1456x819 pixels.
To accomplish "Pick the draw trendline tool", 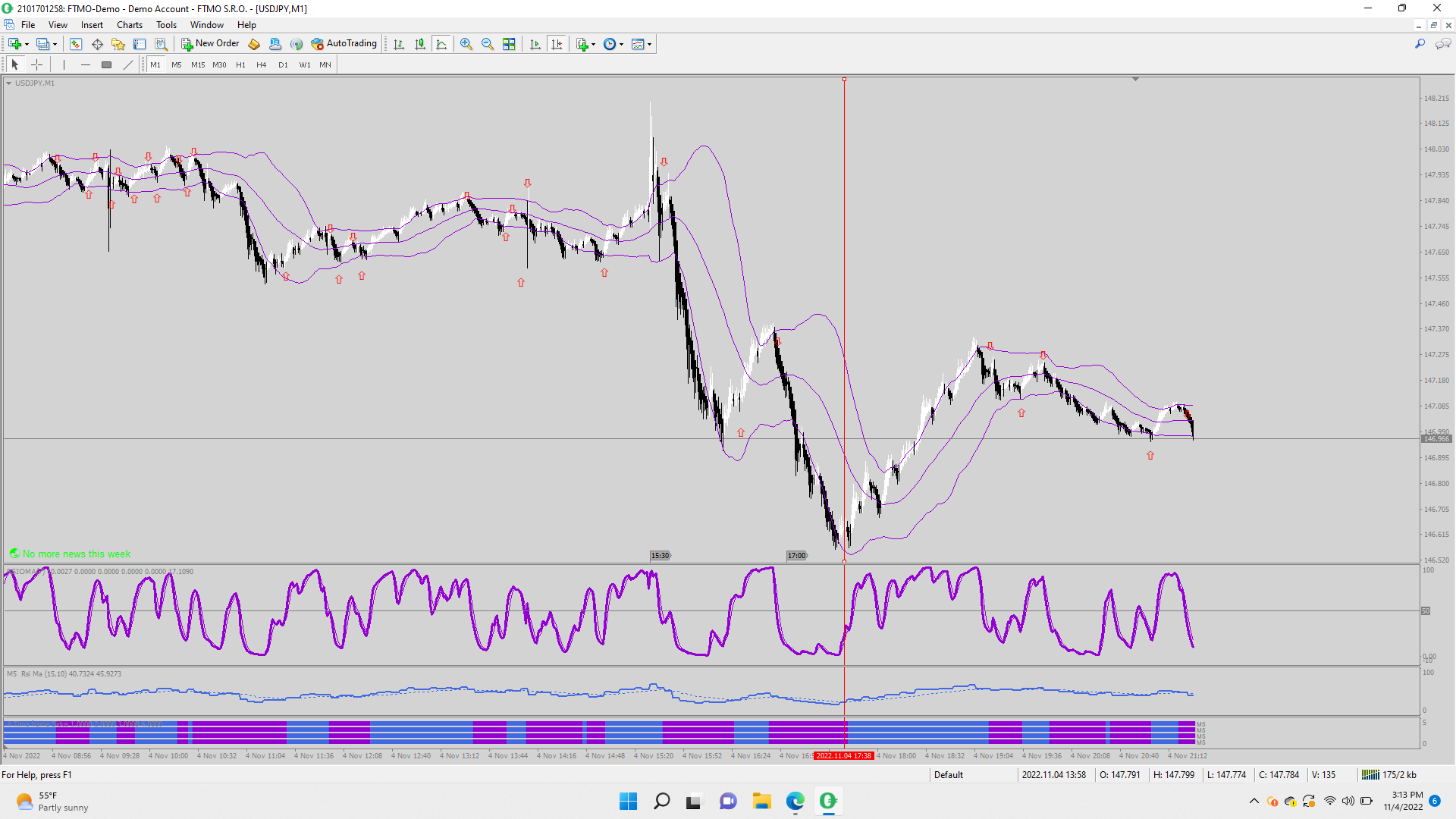I will point(128,64).
